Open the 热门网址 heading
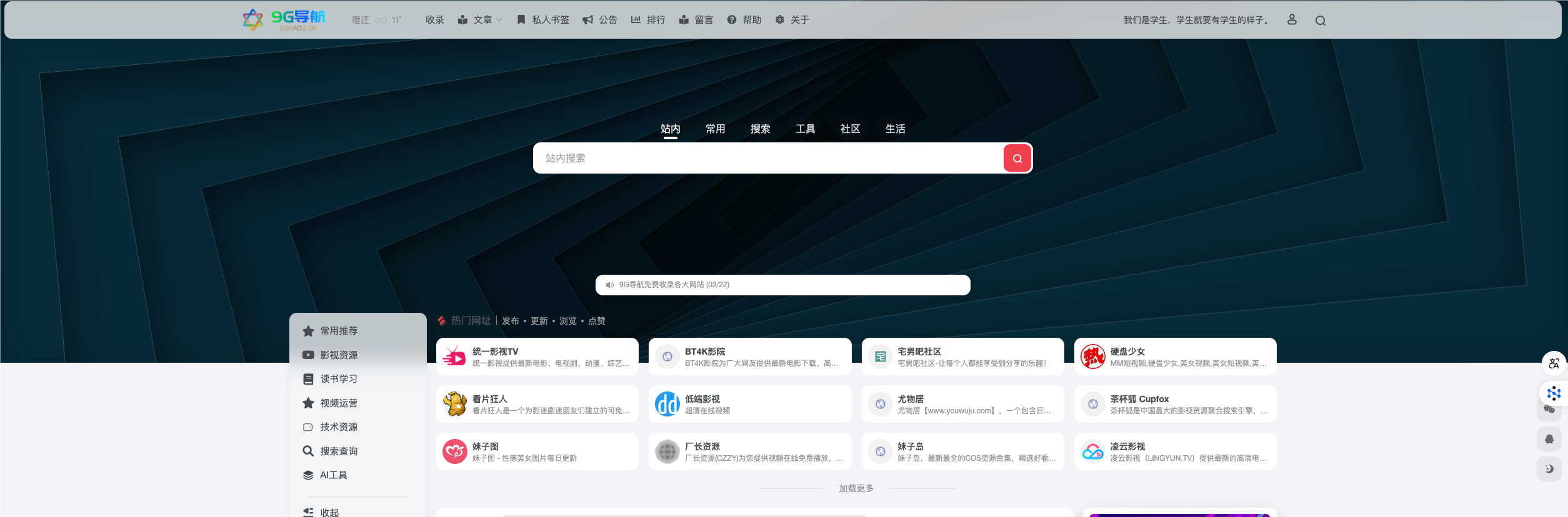The width and height of the screenshot is (1568, 517). [471, 320]
